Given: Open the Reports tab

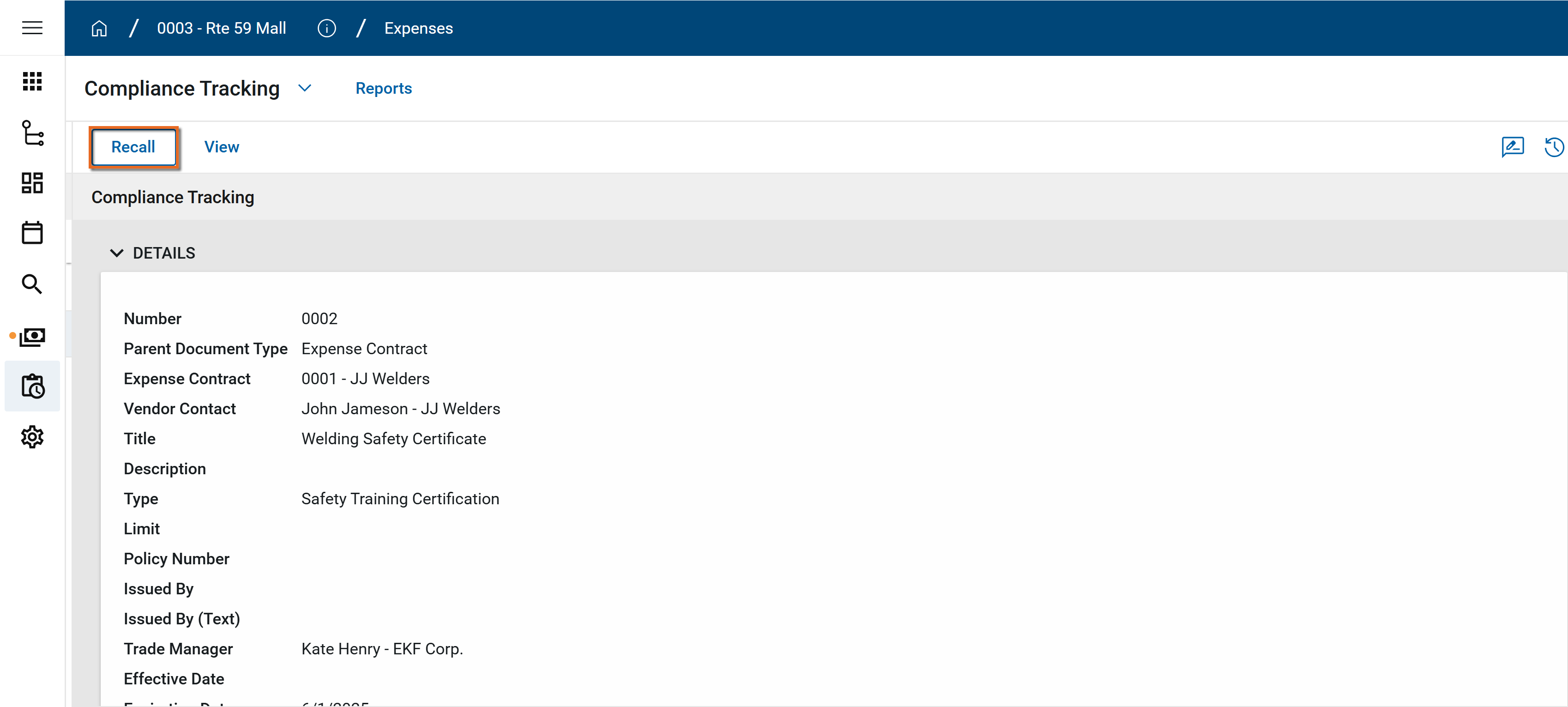Looking at the screenshot, I should click(384, 88).
